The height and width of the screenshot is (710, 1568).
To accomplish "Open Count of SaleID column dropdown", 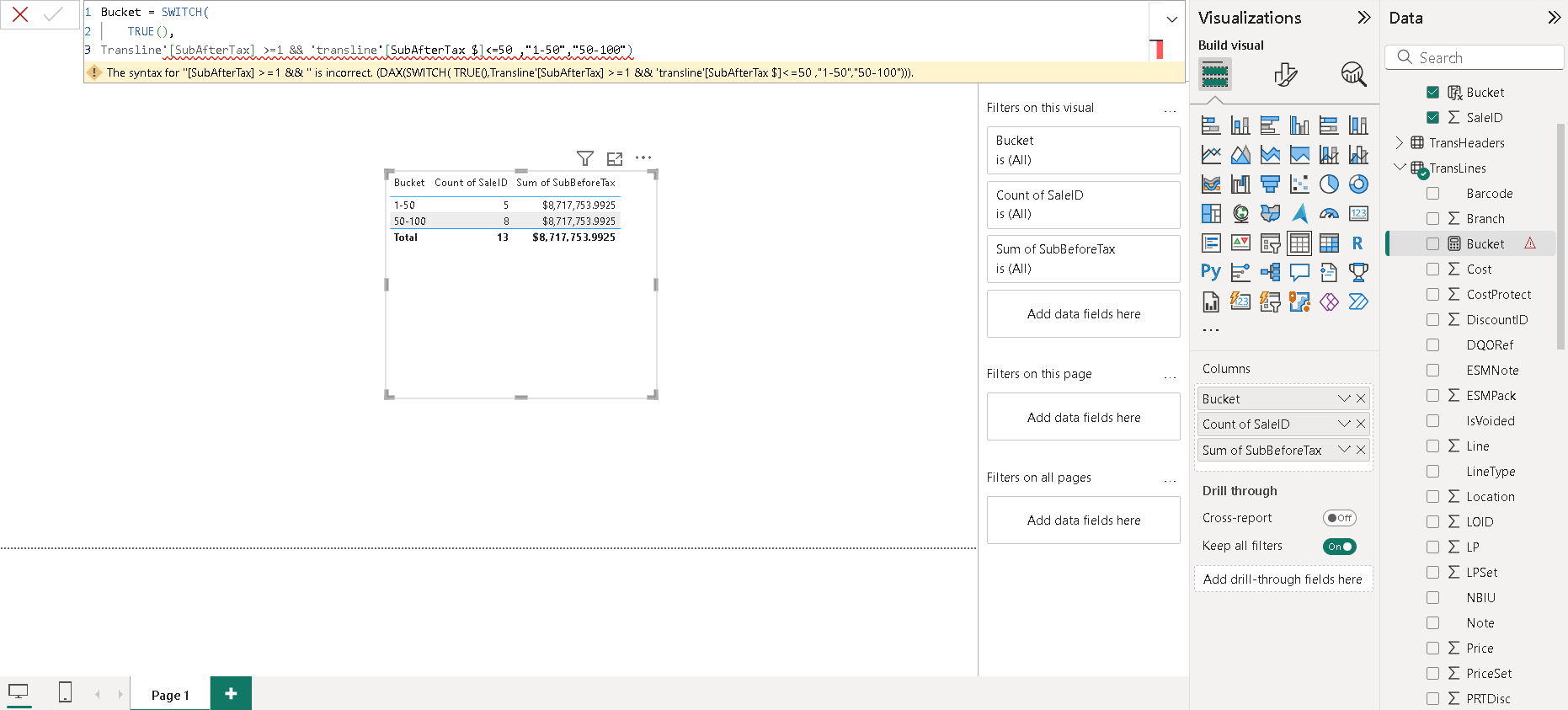I will [x=1344, y=424].
